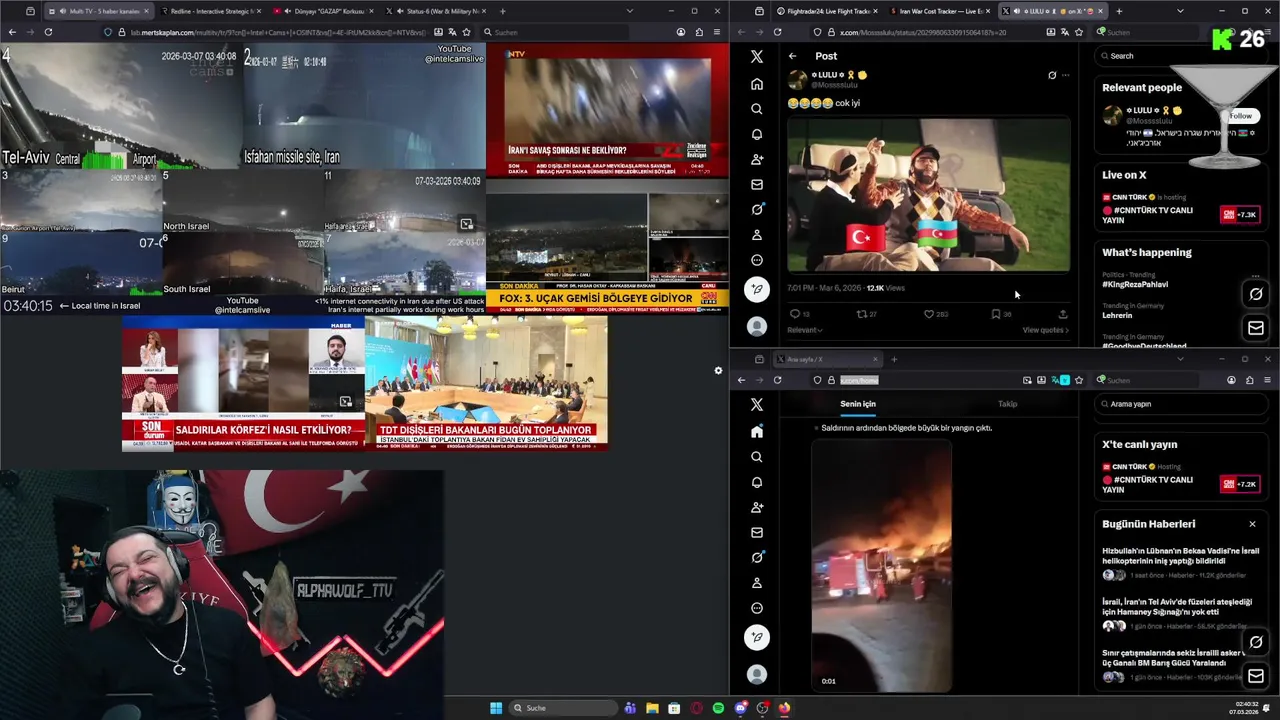
Task: Expand Relevant replies sort dropdown
Action: (804, 330)
